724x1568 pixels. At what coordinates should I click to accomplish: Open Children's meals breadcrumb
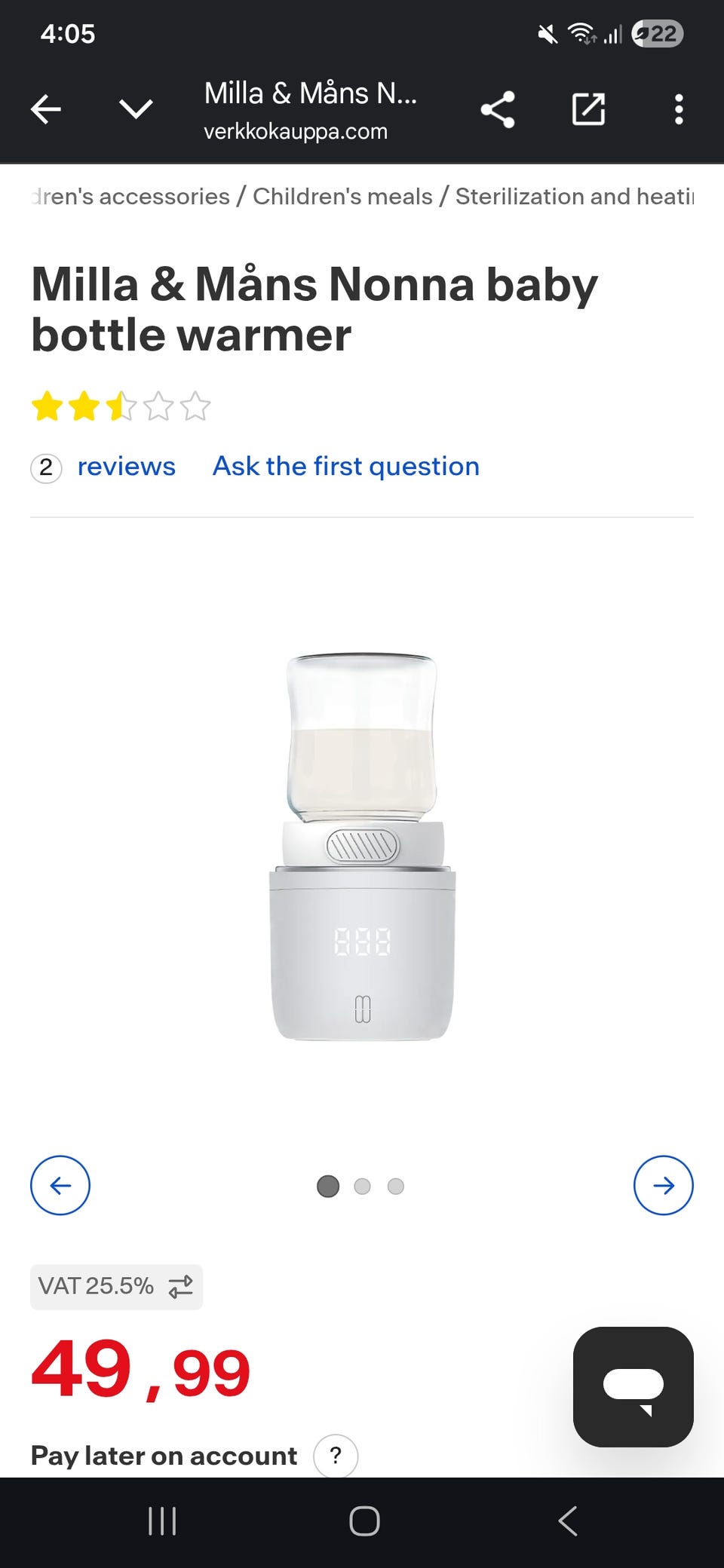(x=342, y=197)
